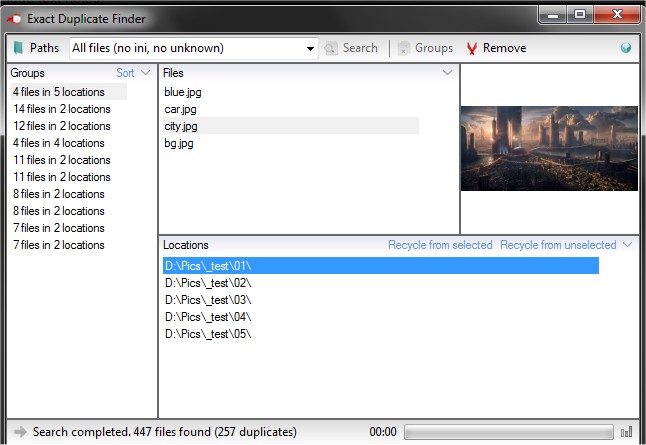This screenshot has width=646, height=445.
Task: Select location D:\Pics\_test\03\
Action: 208,300
